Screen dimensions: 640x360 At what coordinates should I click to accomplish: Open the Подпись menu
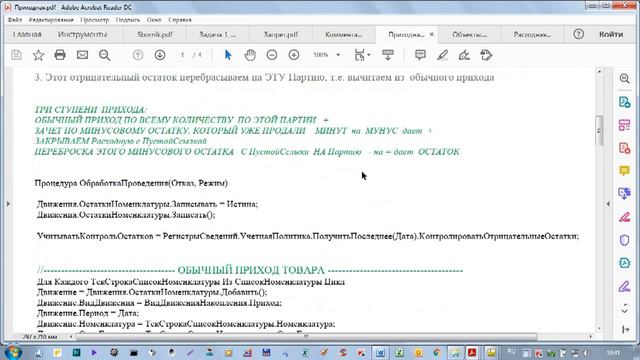[x=128, y=20]
